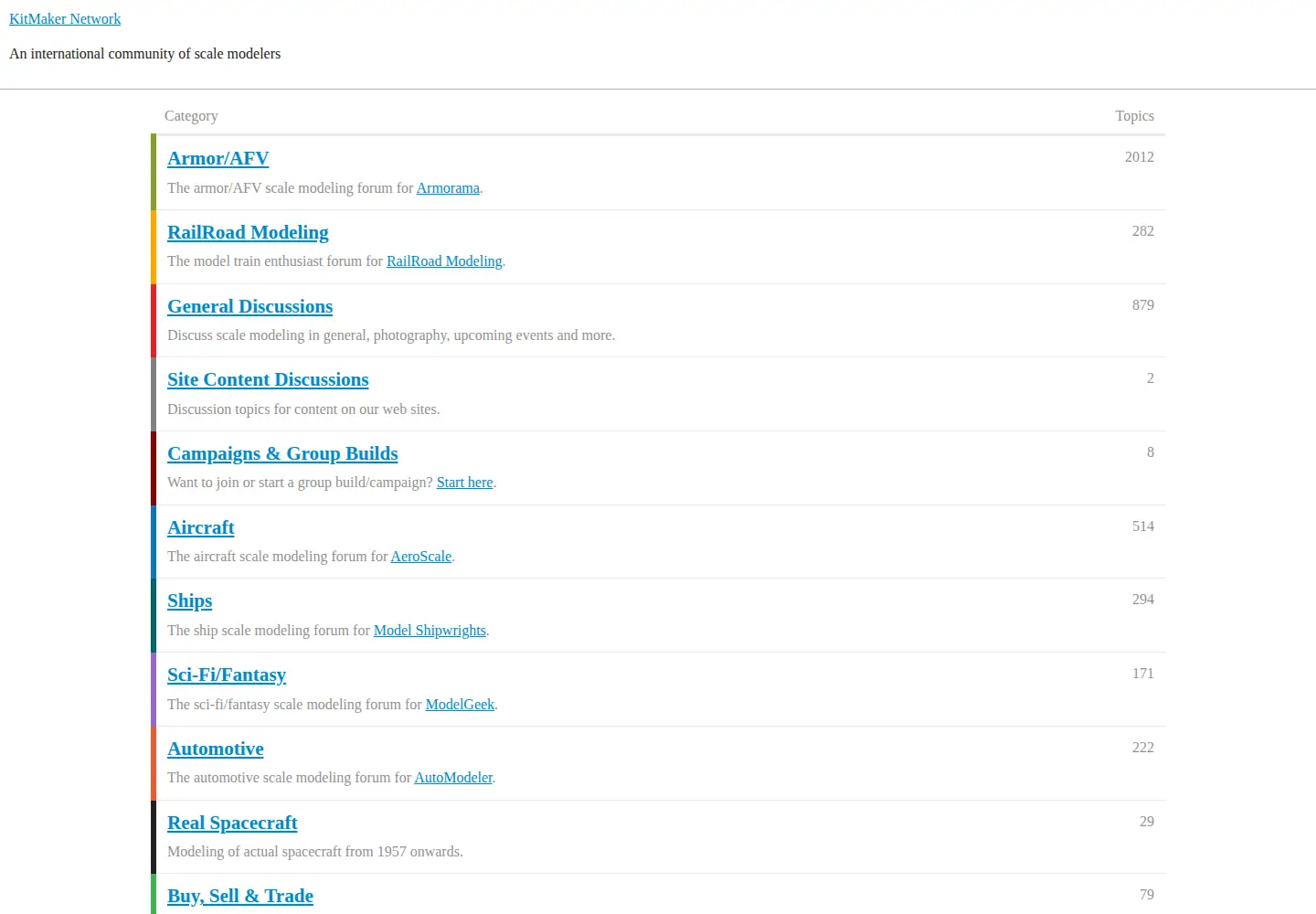The width and height of the screenshot is (1316, 914).
Task: Open the Ships category
Action: [x=189, y=601]
